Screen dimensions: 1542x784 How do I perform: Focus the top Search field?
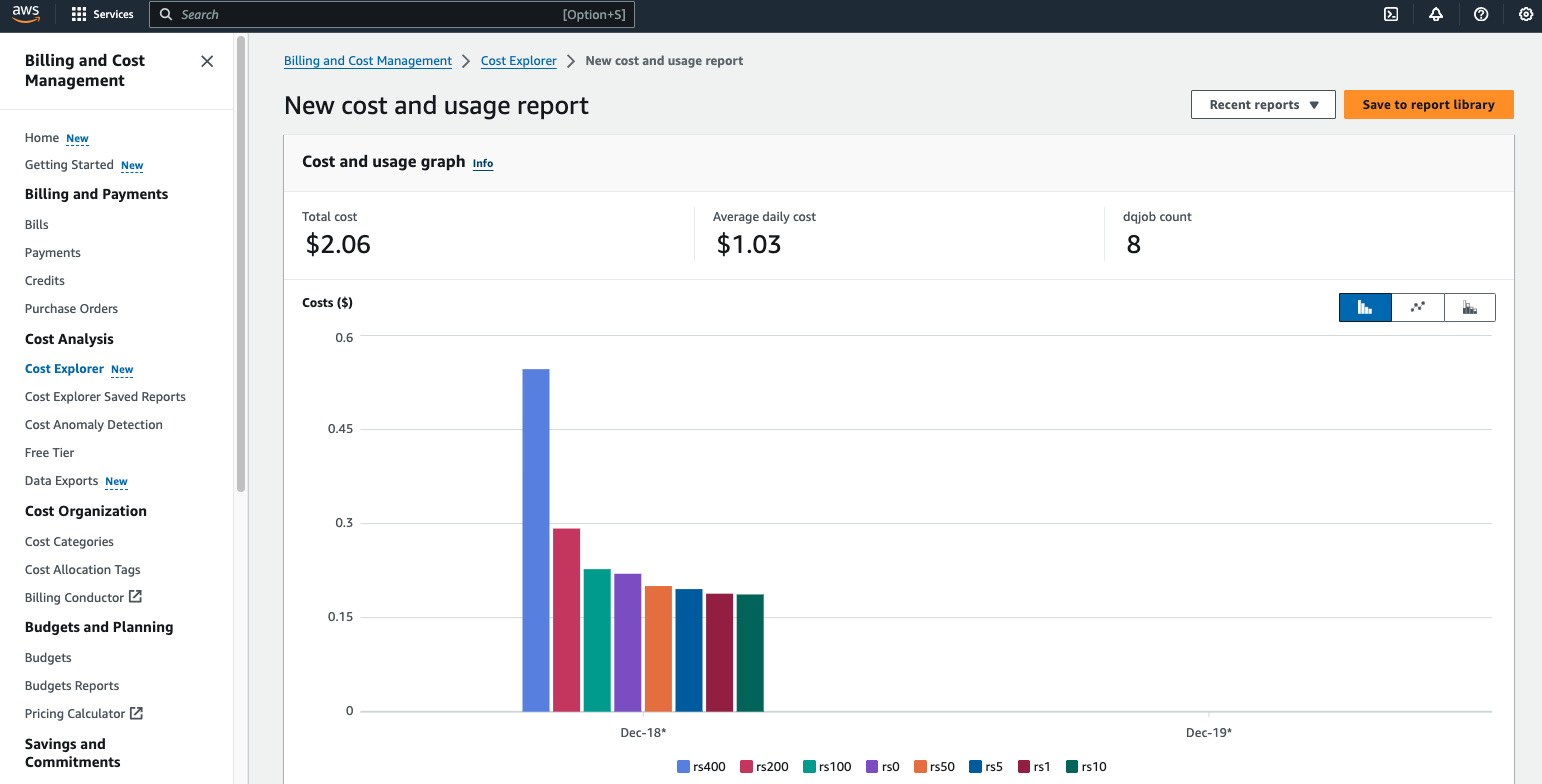(392, 15)
